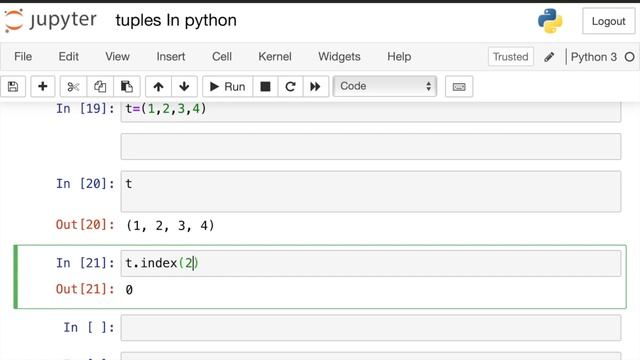Viewport: 640px width, 360px height.
Task: Click the kernel idle circle indicator
Action: (629, 57)
